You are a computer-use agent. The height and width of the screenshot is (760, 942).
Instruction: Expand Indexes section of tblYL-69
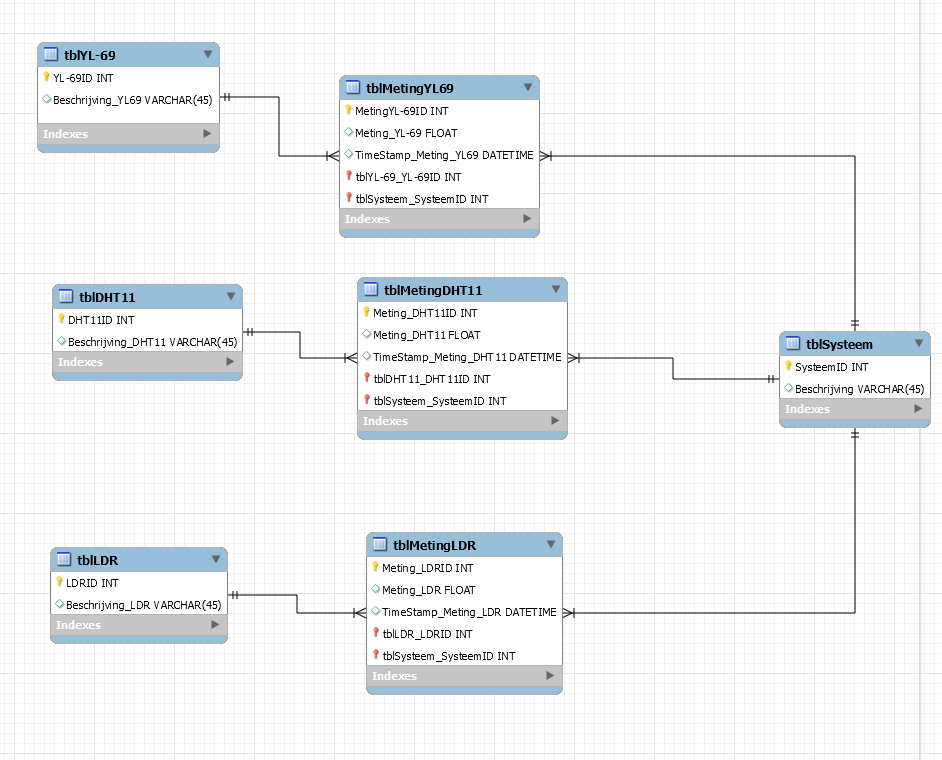point(207,133)
